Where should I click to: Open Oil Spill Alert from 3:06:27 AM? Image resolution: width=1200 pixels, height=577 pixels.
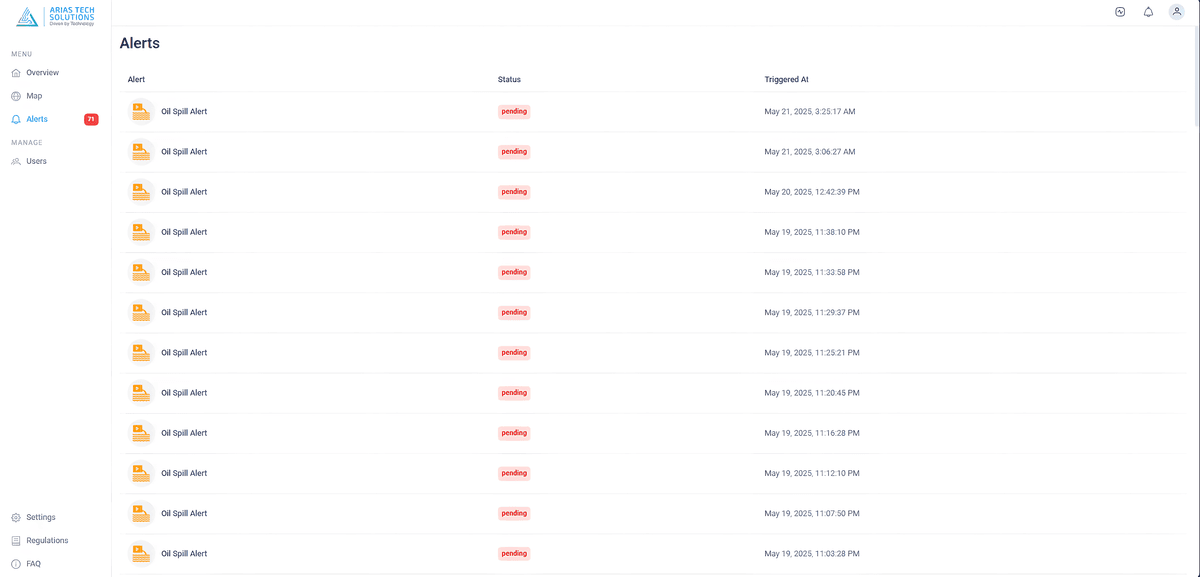[x=184, y=152]
